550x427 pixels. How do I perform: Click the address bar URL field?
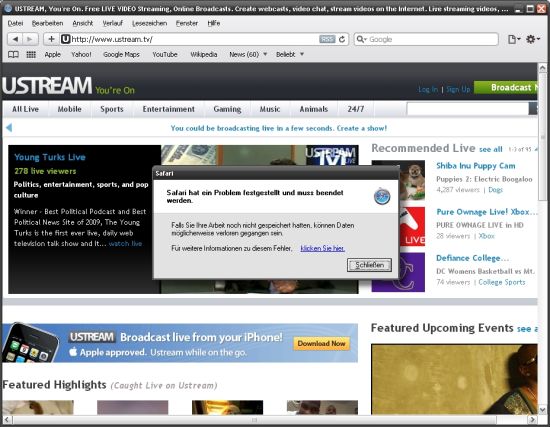click(195, 39)
